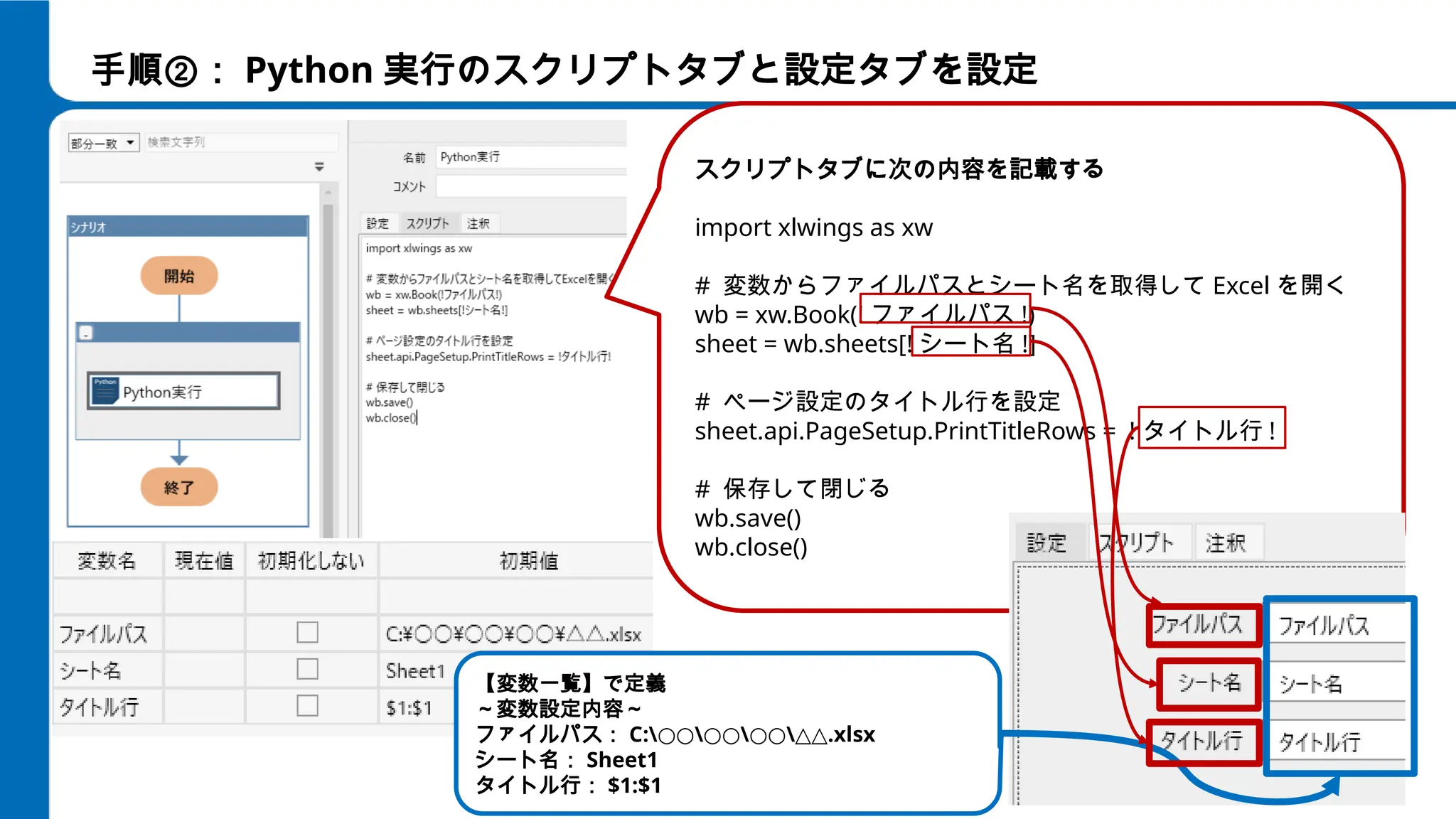Click the 検索文字列 search field
Viewport: 1456px width, 819px height.
click(240, 142)
